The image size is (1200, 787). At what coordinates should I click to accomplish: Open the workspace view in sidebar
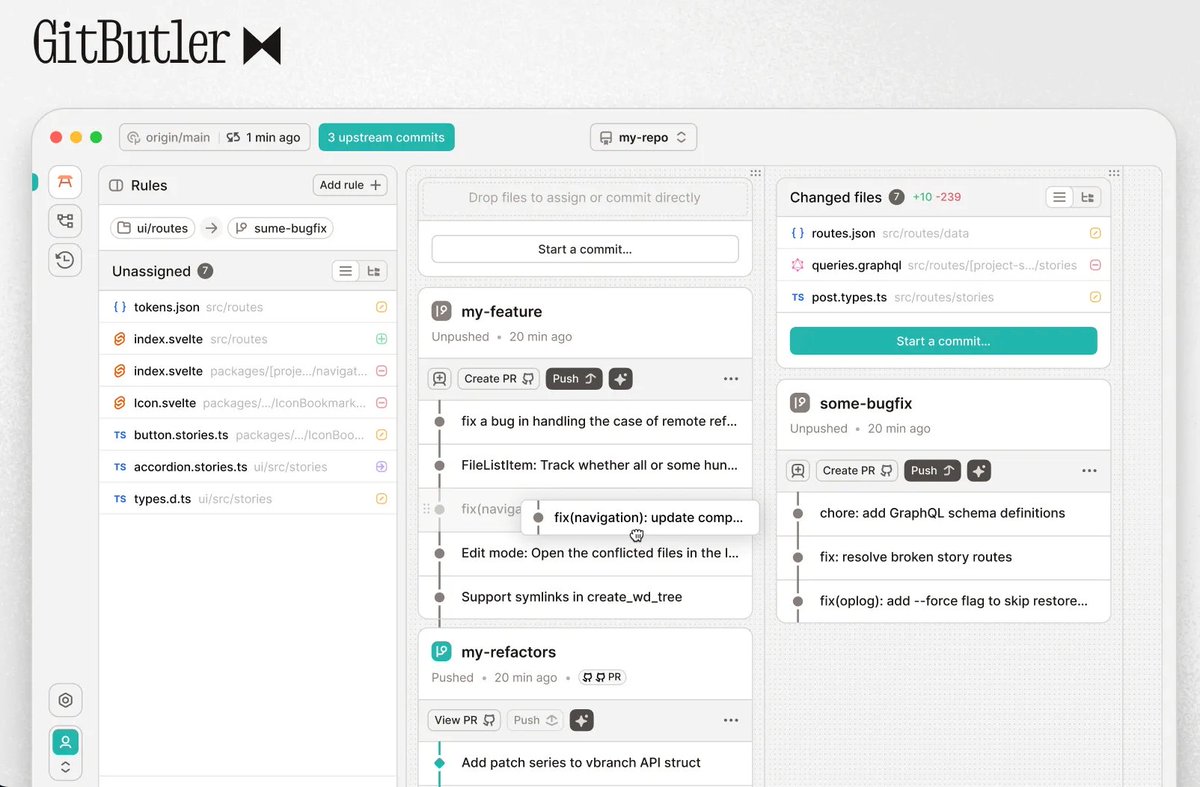tap(65, 182)
